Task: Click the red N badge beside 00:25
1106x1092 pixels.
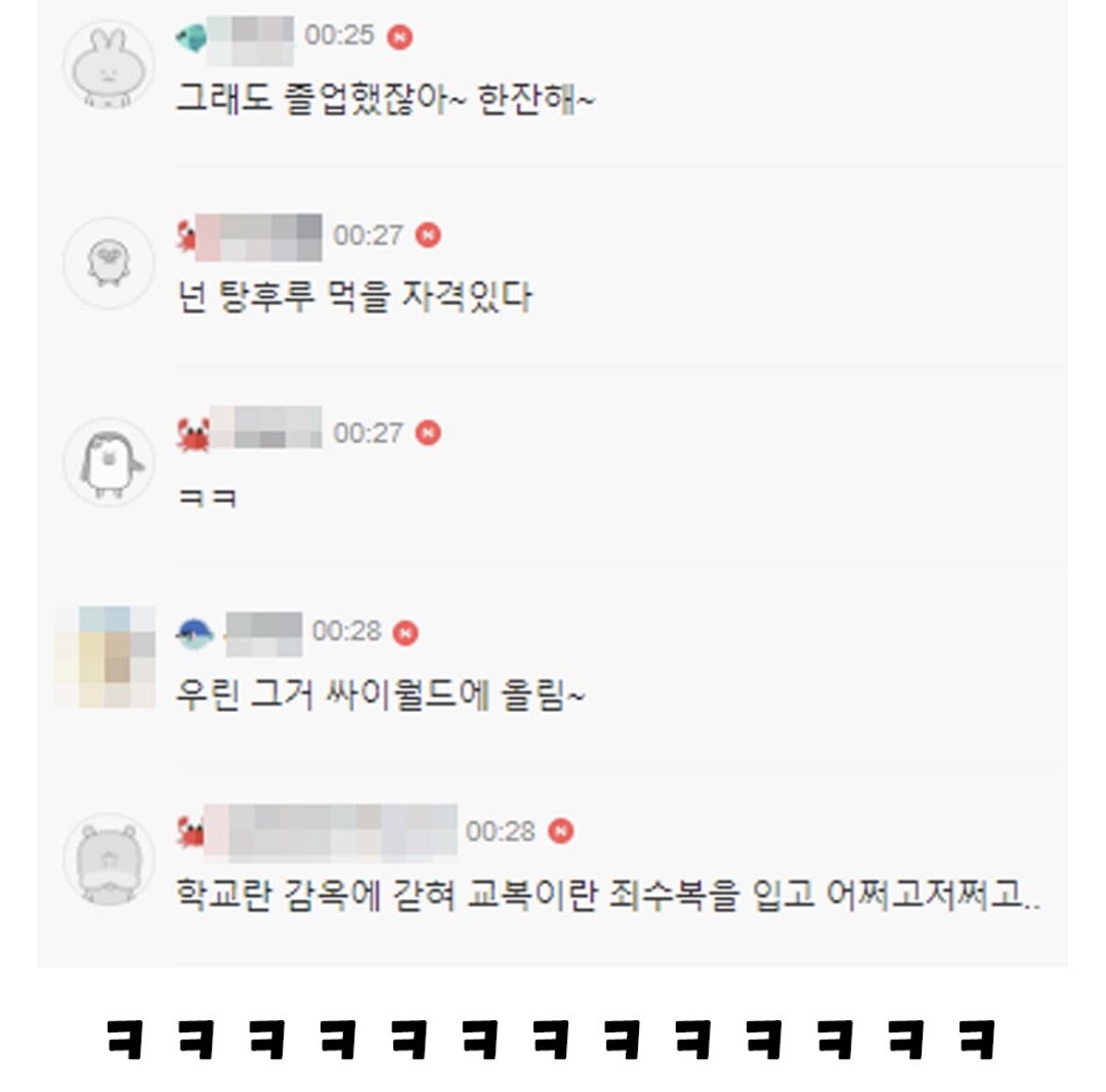Action: pyautogui.click(x=400, y=37)
